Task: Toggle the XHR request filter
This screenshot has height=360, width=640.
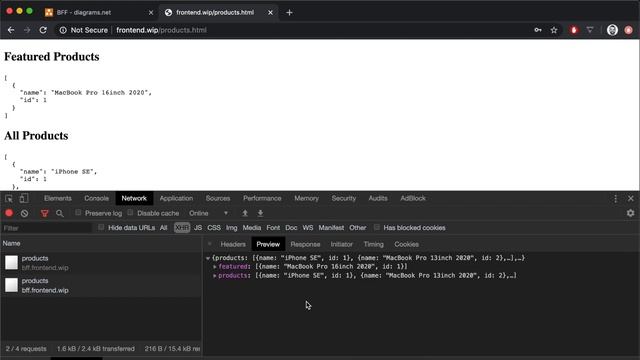Action: click(182, 228)
